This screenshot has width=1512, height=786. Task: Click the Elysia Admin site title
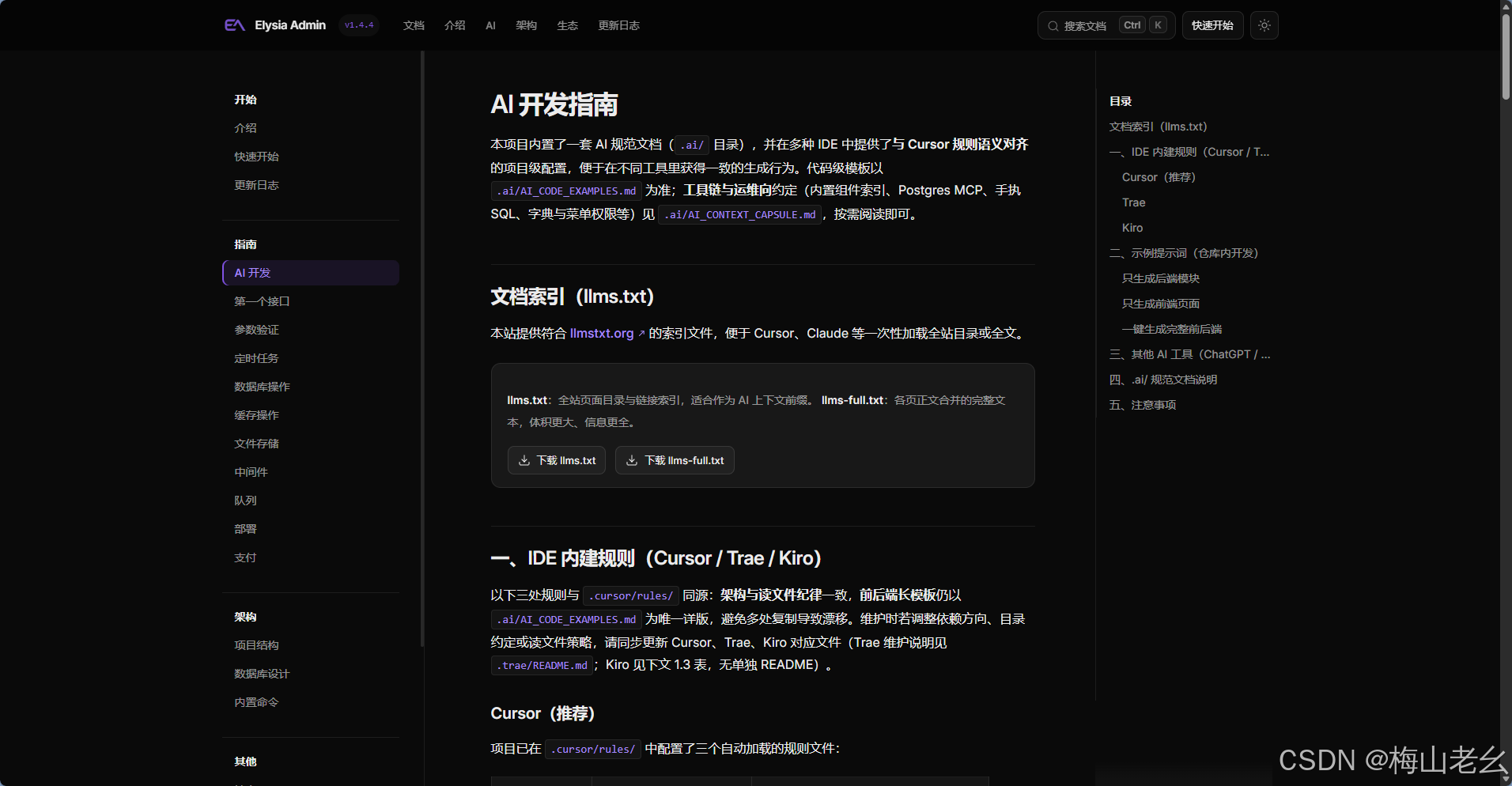pos(290,25)
